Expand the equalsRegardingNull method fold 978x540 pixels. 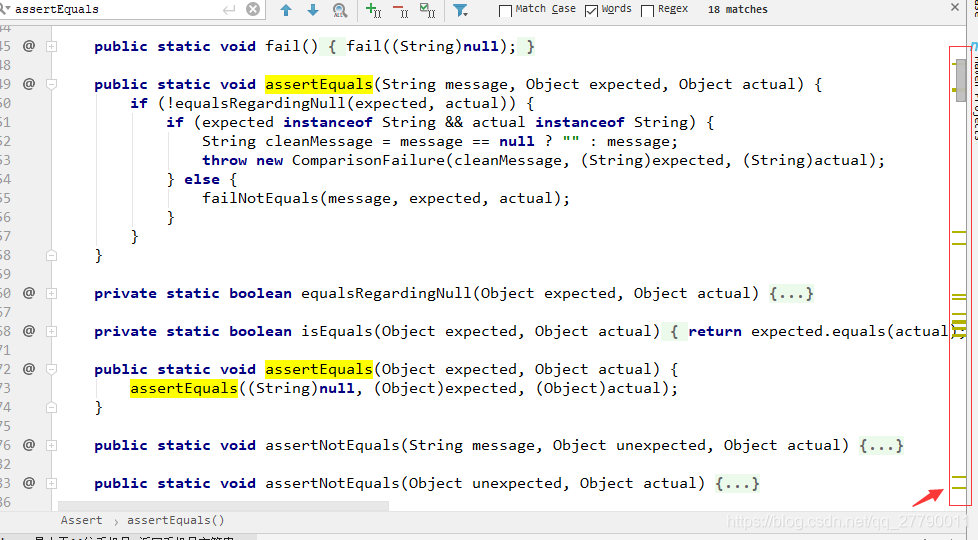coord(52,294)
